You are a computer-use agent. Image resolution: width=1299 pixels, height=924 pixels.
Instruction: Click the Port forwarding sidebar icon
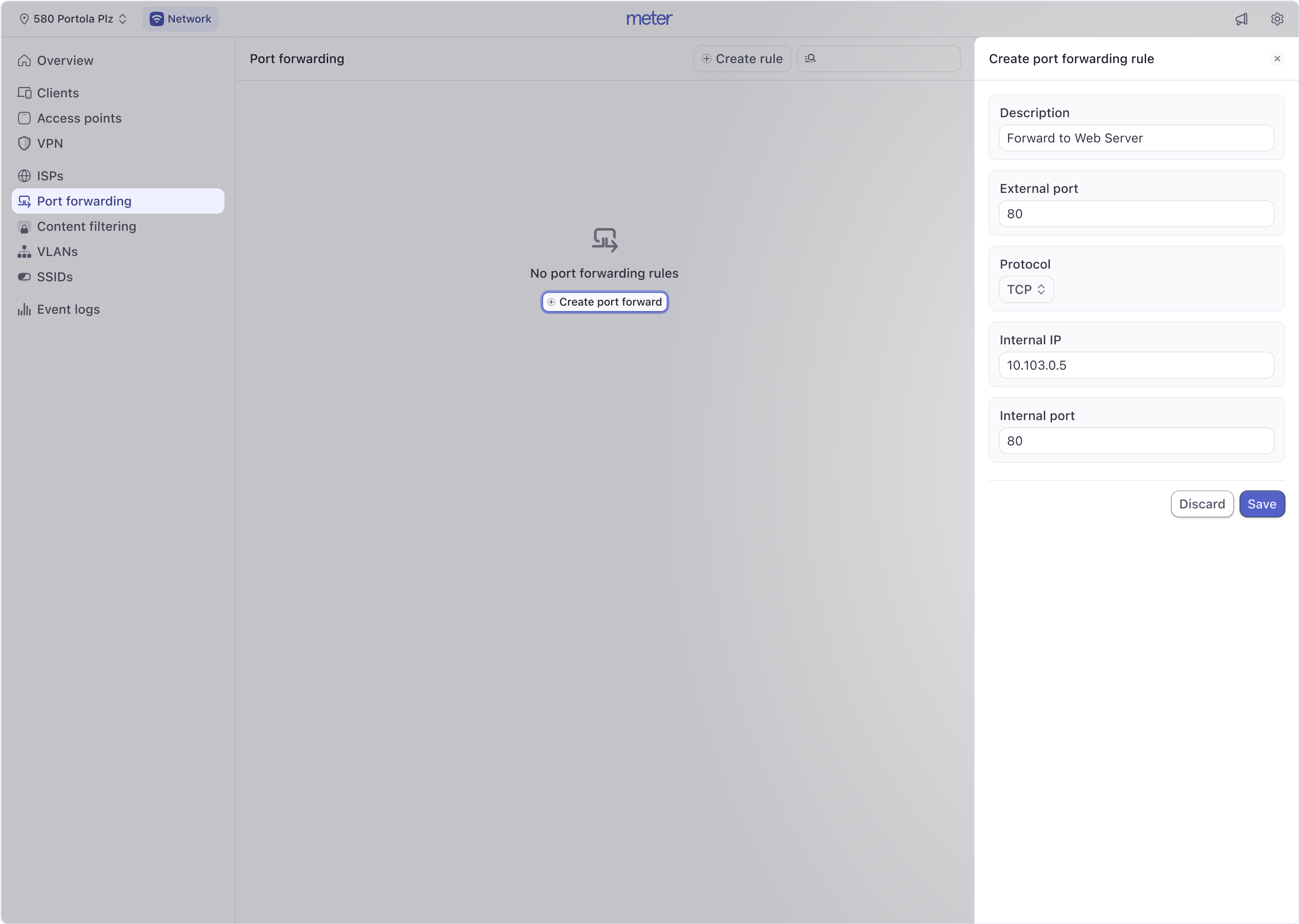point(24,201)
